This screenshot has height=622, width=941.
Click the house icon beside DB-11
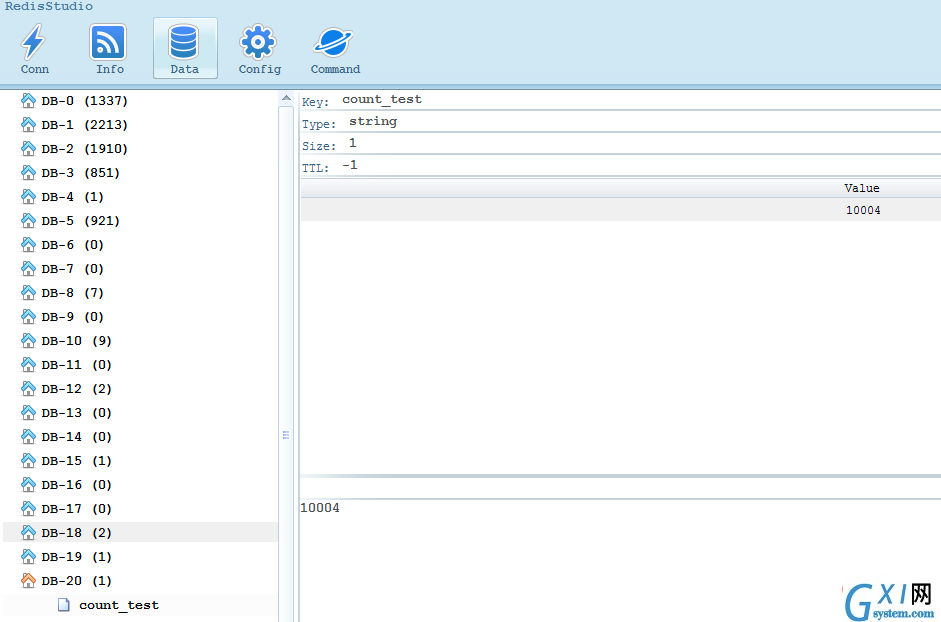[28, 364]
